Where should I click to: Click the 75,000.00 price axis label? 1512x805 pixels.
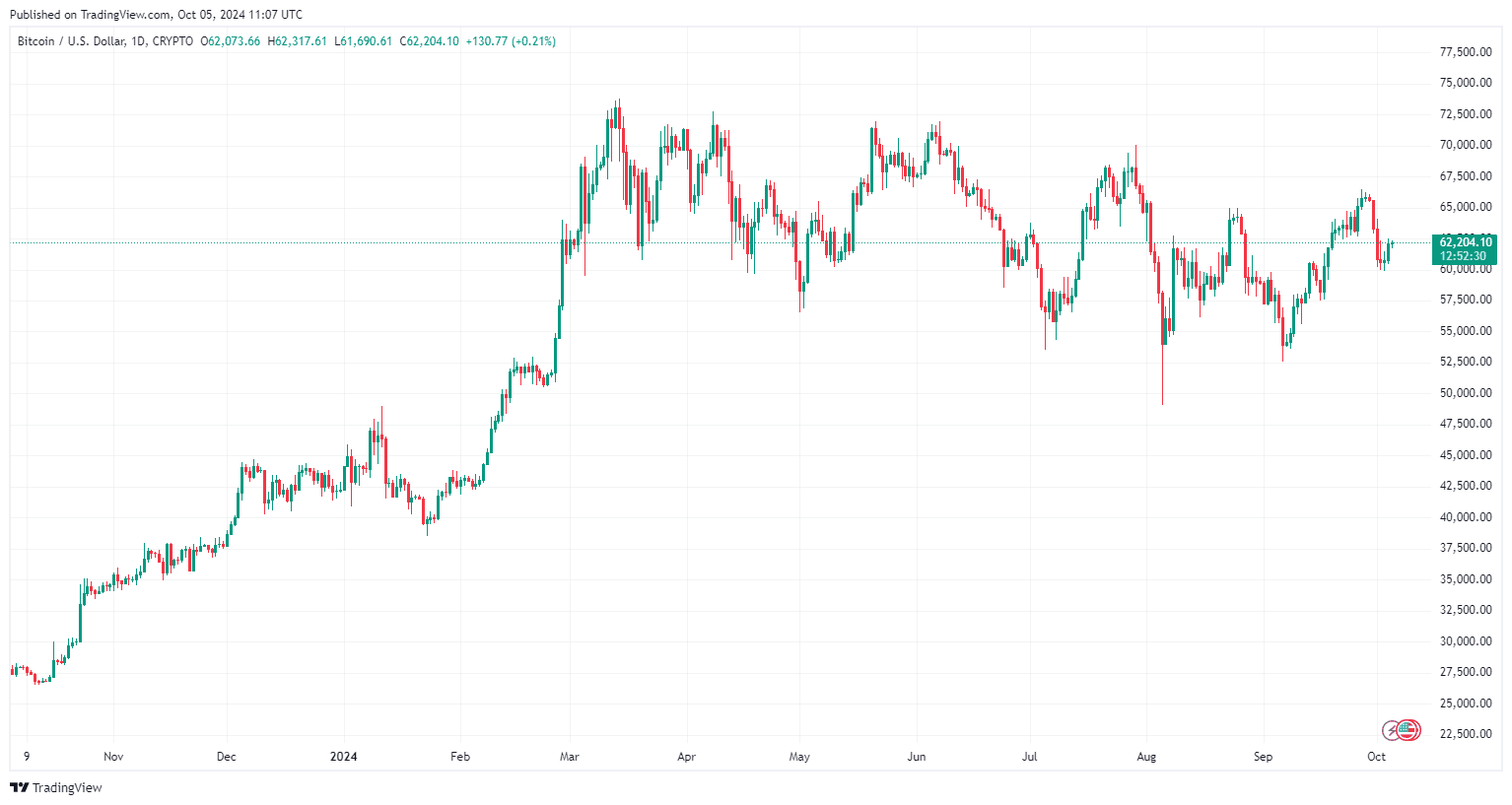[x=1466, y=83]
